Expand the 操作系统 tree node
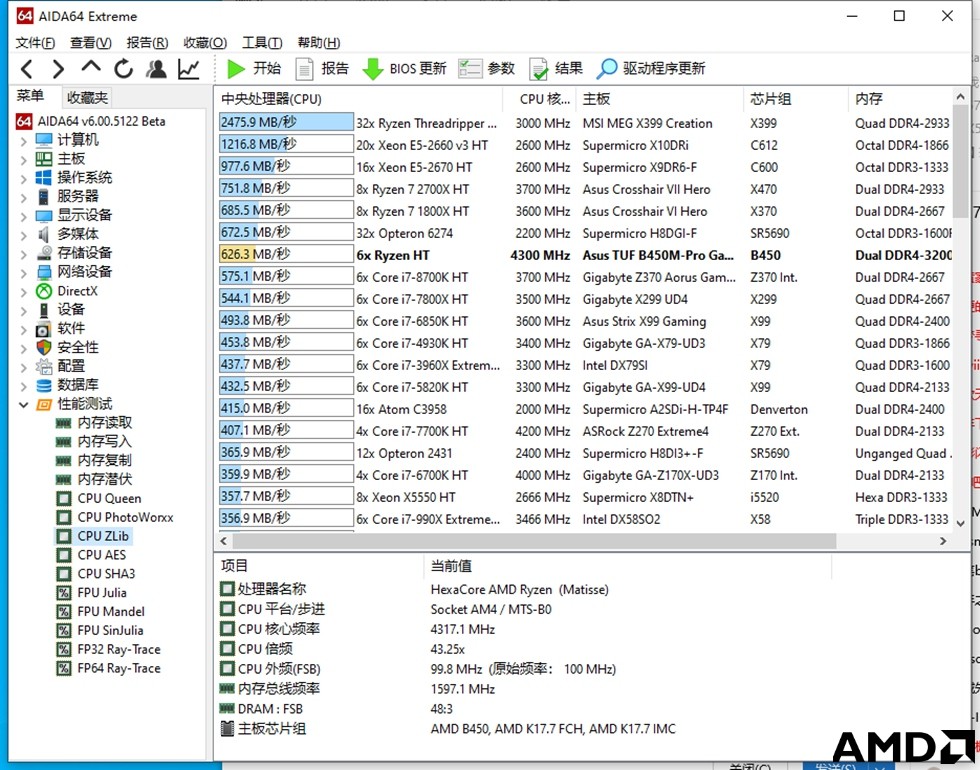The image size is (980, 770). (23, 178)
